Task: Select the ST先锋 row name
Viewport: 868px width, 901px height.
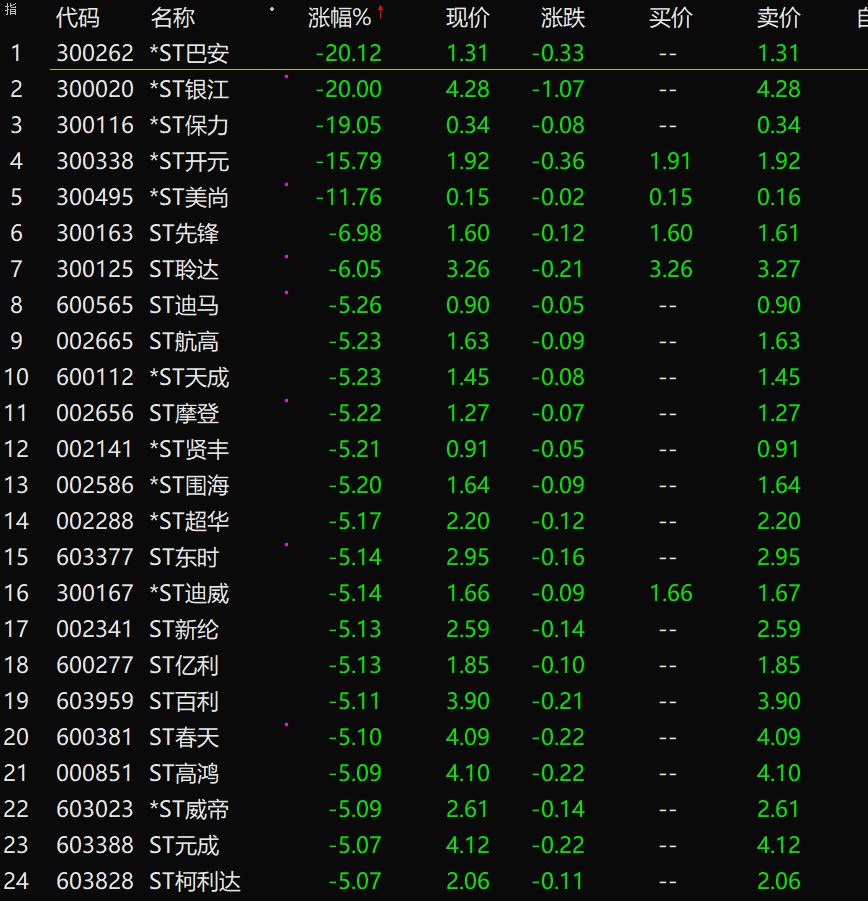Action: pos(184,233)
